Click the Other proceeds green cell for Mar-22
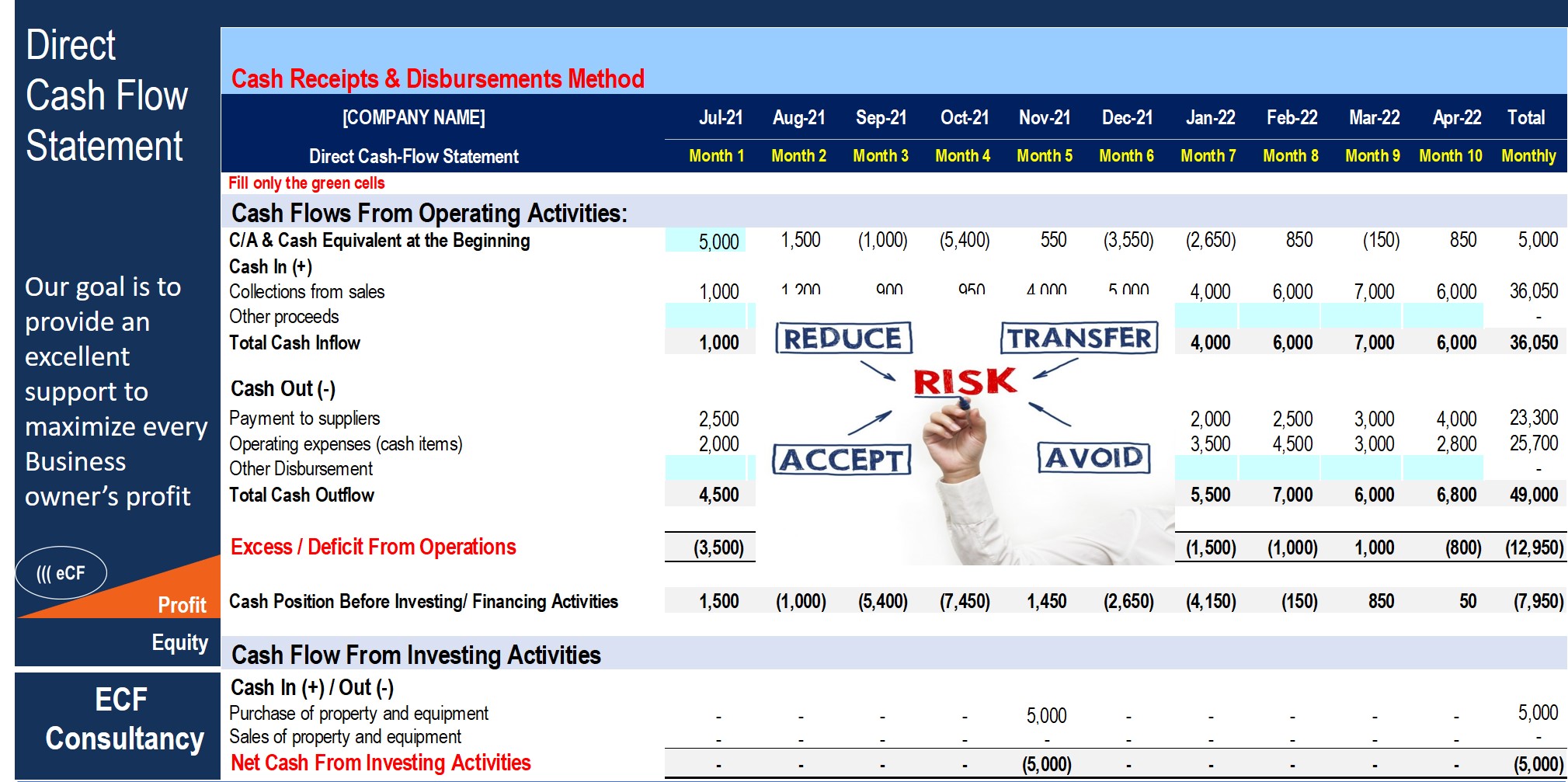Screen dimensions: 1568x782 (1360, 316)
